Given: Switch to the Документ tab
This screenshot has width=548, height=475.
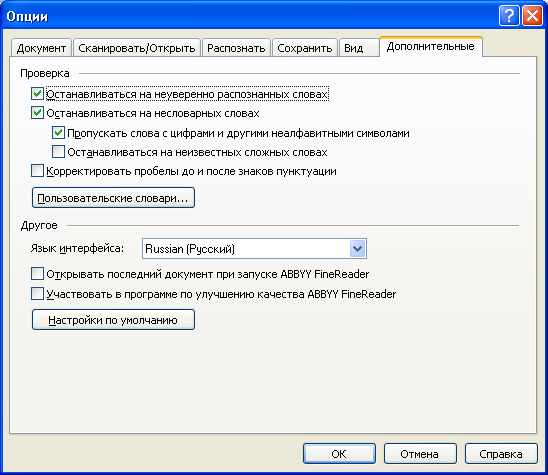Looking at the screenshot, I should click(41, 48).
